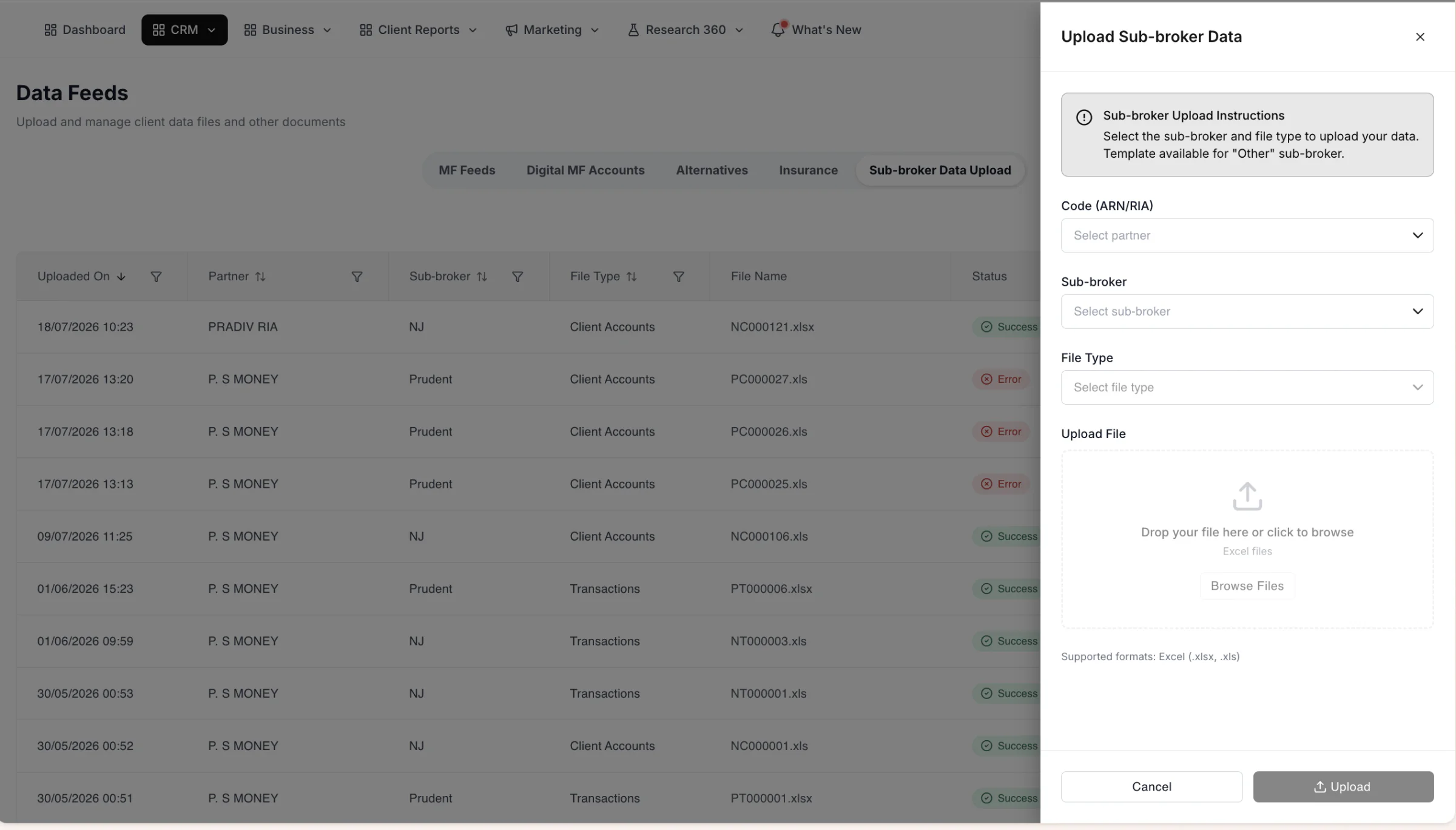This screenshot has width=1456, height=830.
Task: Sort by File Type column arrows
Action: [x=632, y=277]
